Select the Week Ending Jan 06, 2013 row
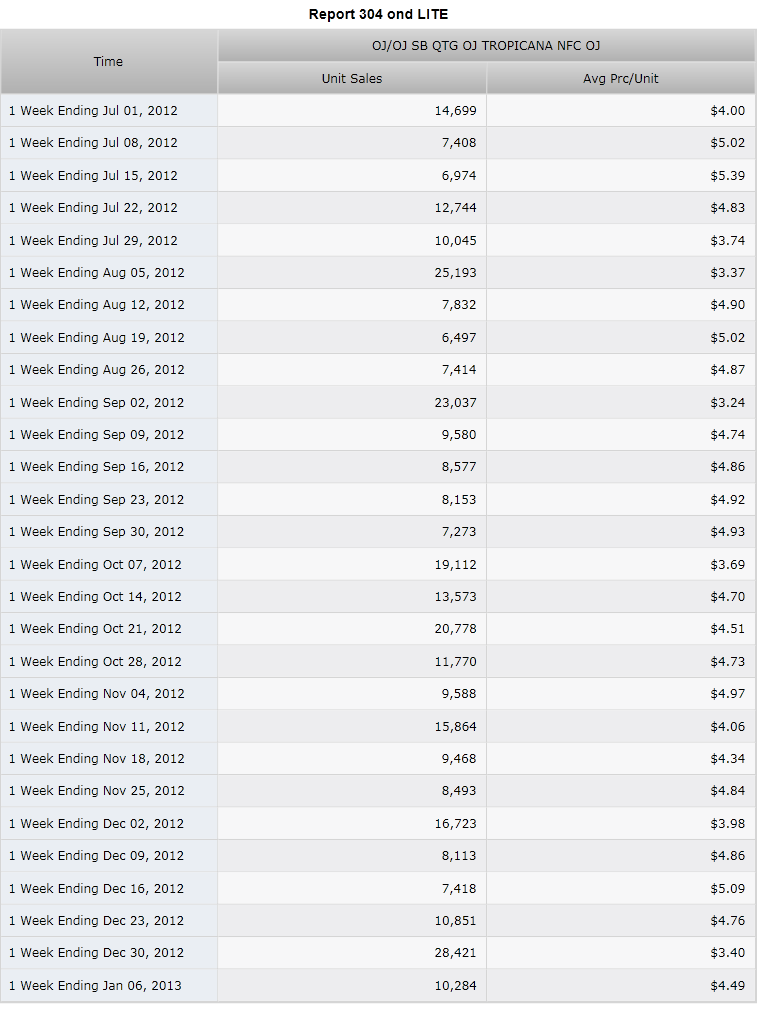Image resolution: width=757 pixels, height=1027 pixels. 378,986
